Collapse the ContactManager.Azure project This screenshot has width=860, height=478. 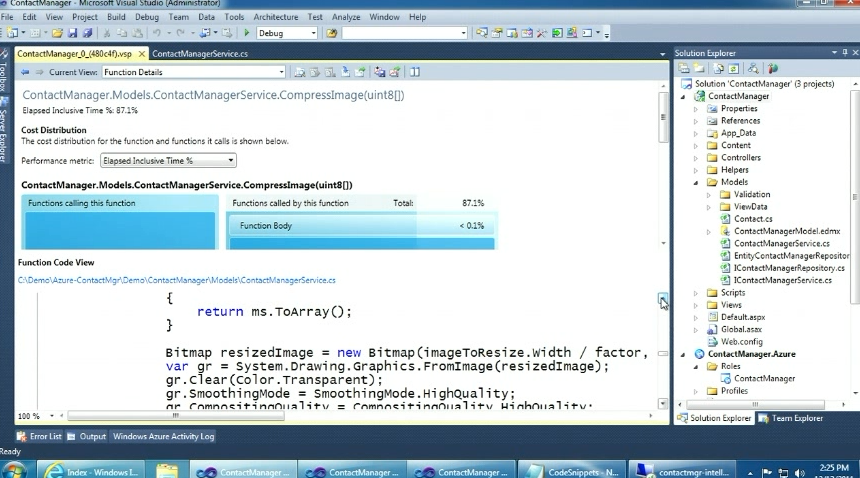683,354
